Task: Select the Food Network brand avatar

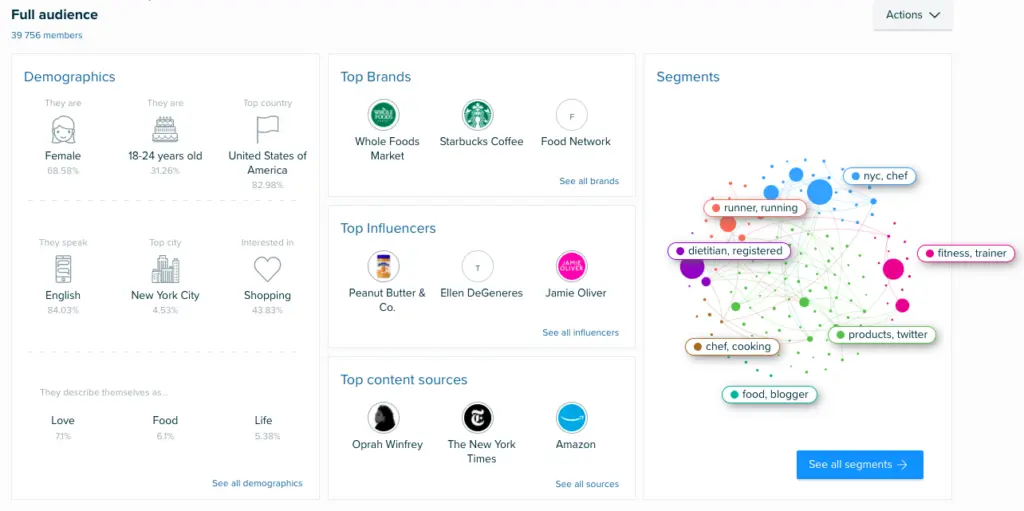Action: (572, 115)
